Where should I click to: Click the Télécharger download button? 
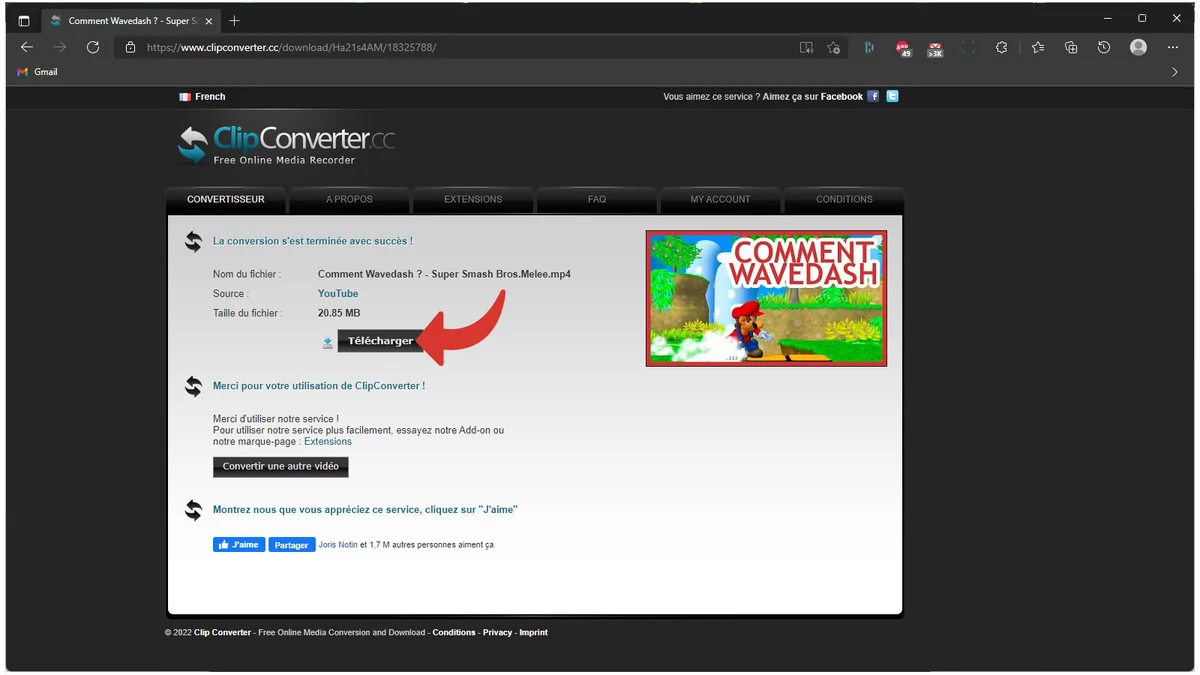[380, 341]
